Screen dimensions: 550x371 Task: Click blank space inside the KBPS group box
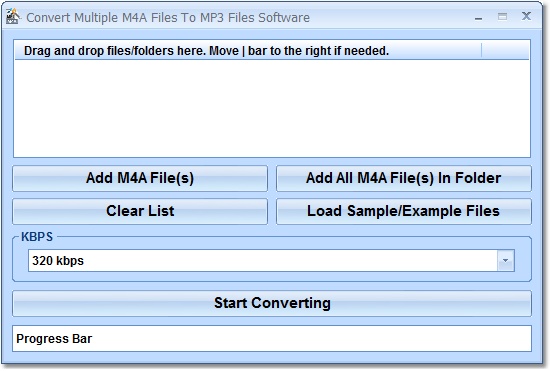[x=272, y=276]
